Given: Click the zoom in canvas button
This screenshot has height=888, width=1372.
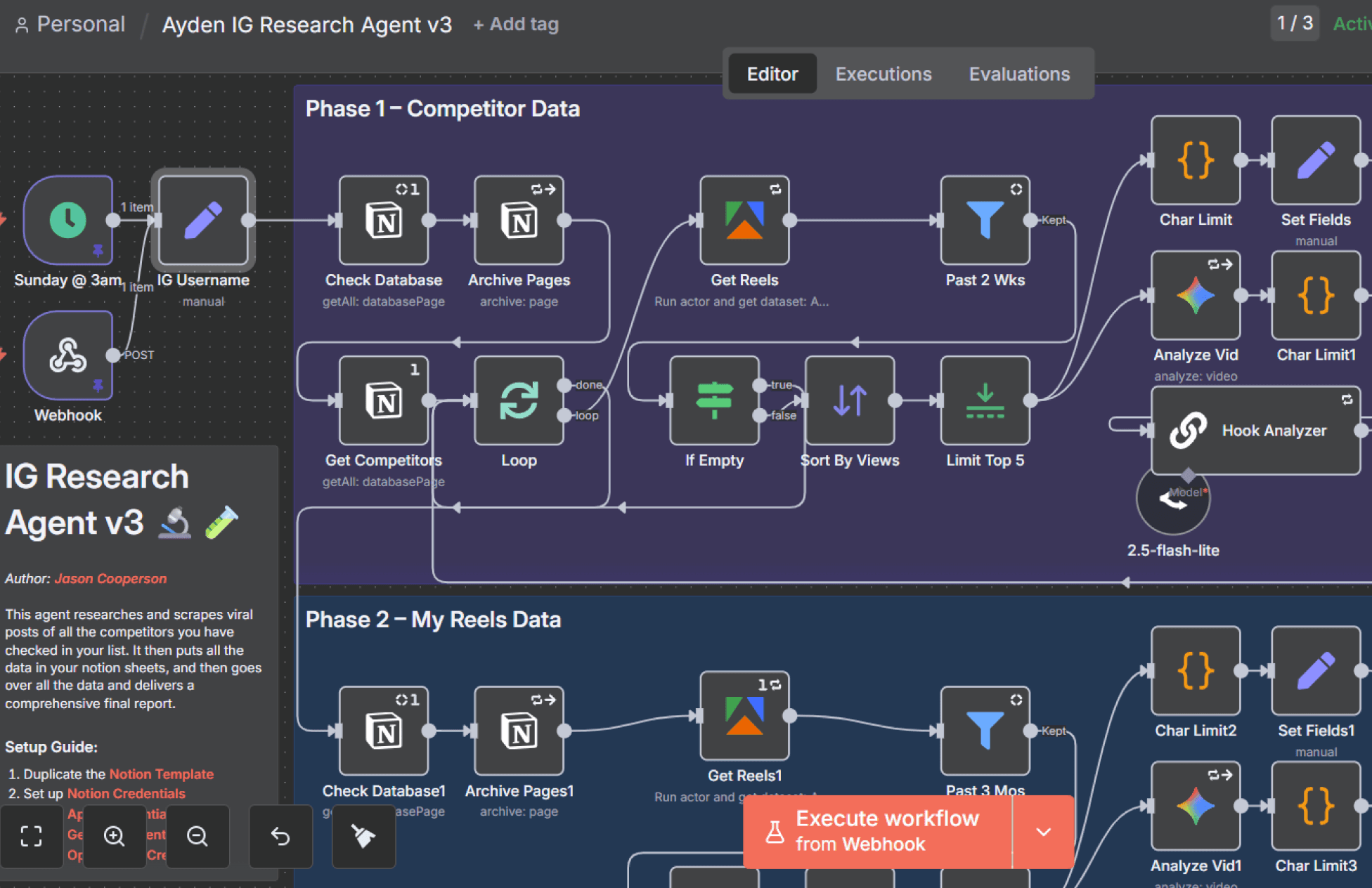Looking at the screenshot, I should click(114, 836).
